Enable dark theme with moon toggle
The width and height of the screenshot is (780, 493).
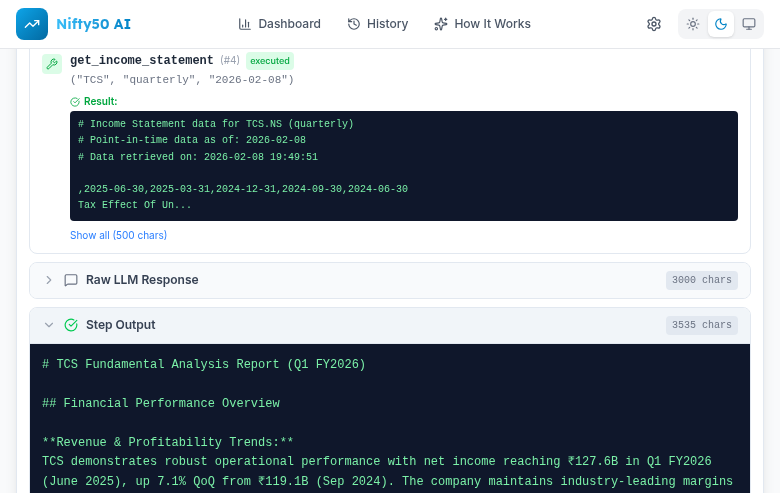[x=721, y=24]
